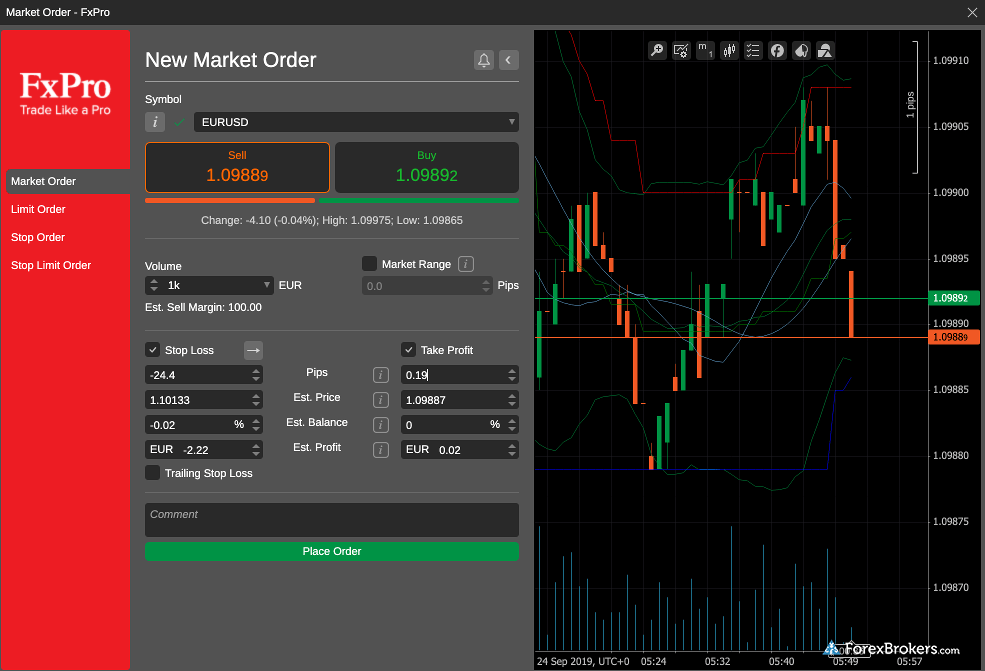This screenshot has width=985, height=671.
Task: Adjust the Stop Loss EUR -2.22 stepper
Action: pos(256,450)
